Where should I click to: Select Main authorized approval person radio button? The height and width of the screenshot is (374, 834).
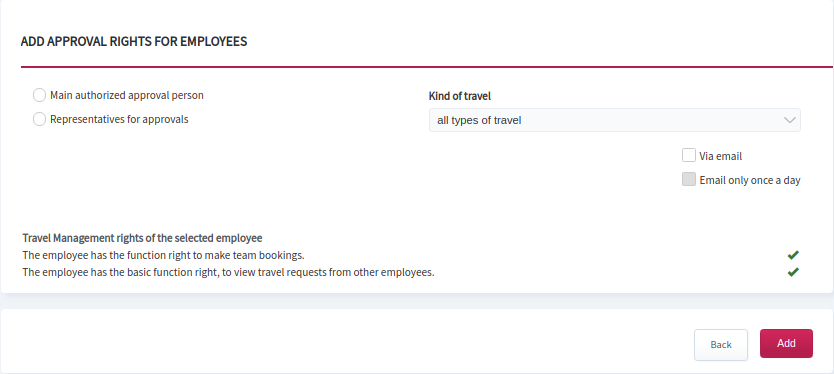(39, 95)
